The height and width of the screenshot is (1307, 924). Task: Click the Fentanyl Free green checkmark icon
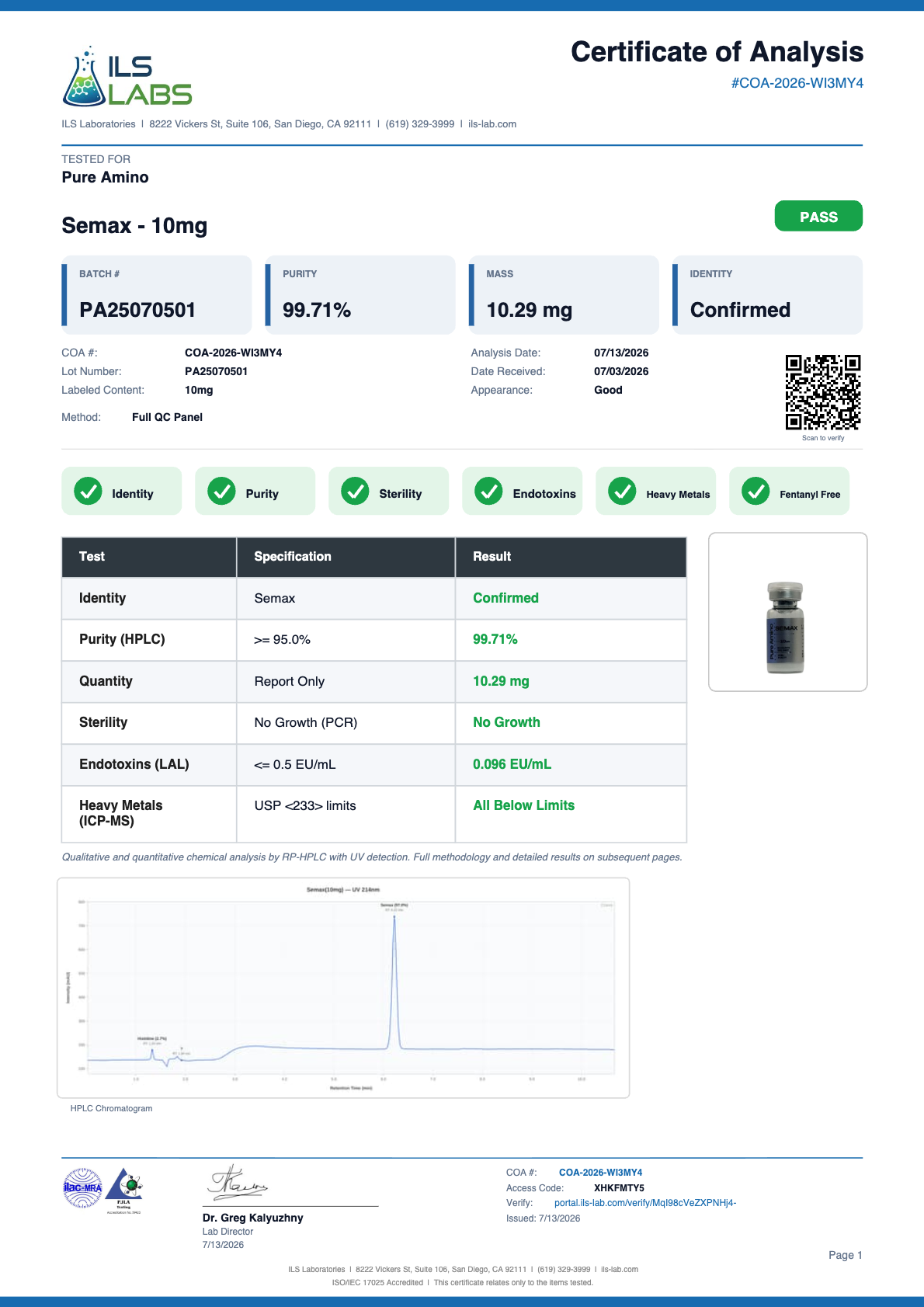click(756, 491)
